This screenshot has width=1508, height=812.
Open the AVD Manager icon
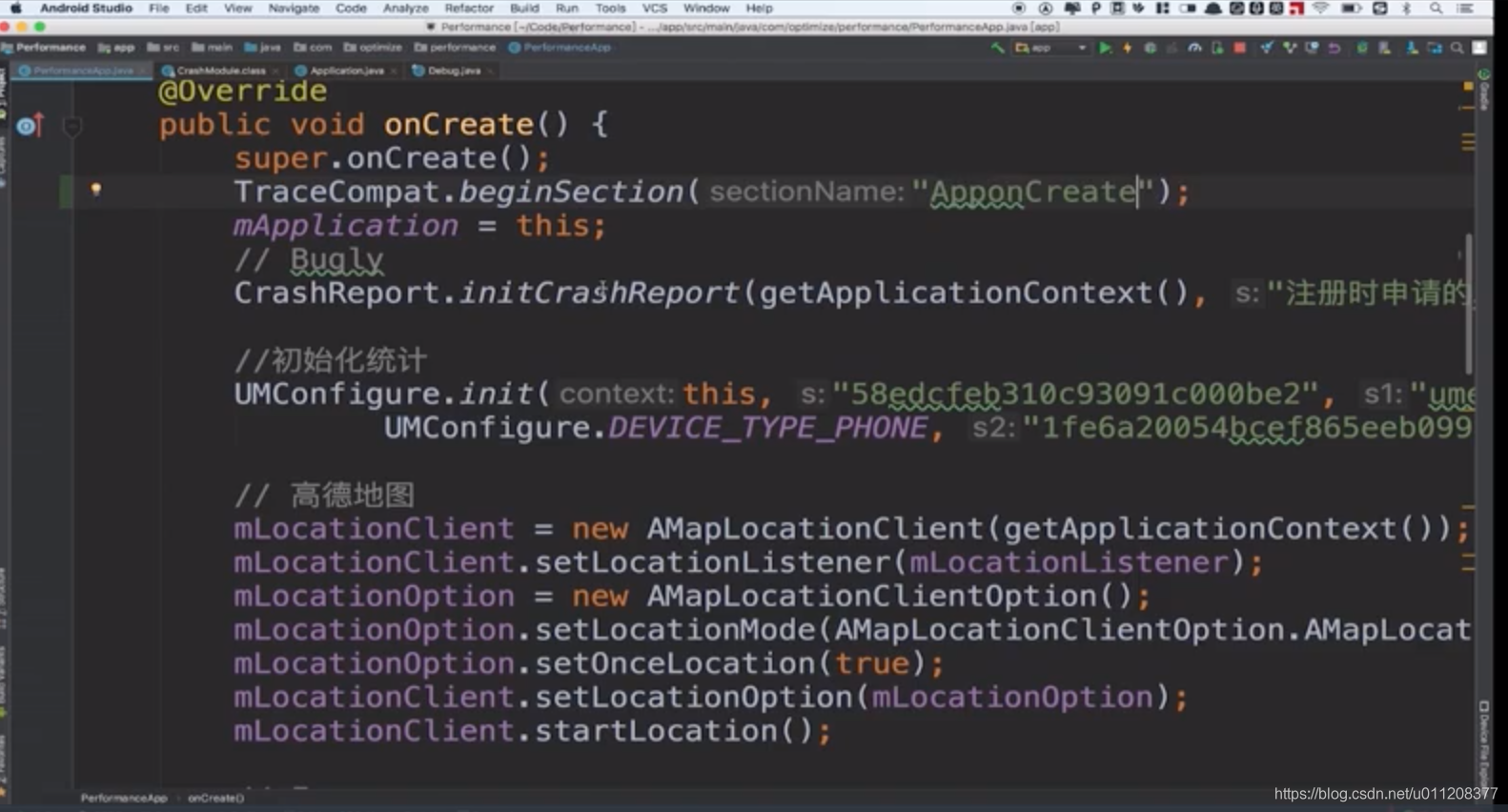point(1385,47)
